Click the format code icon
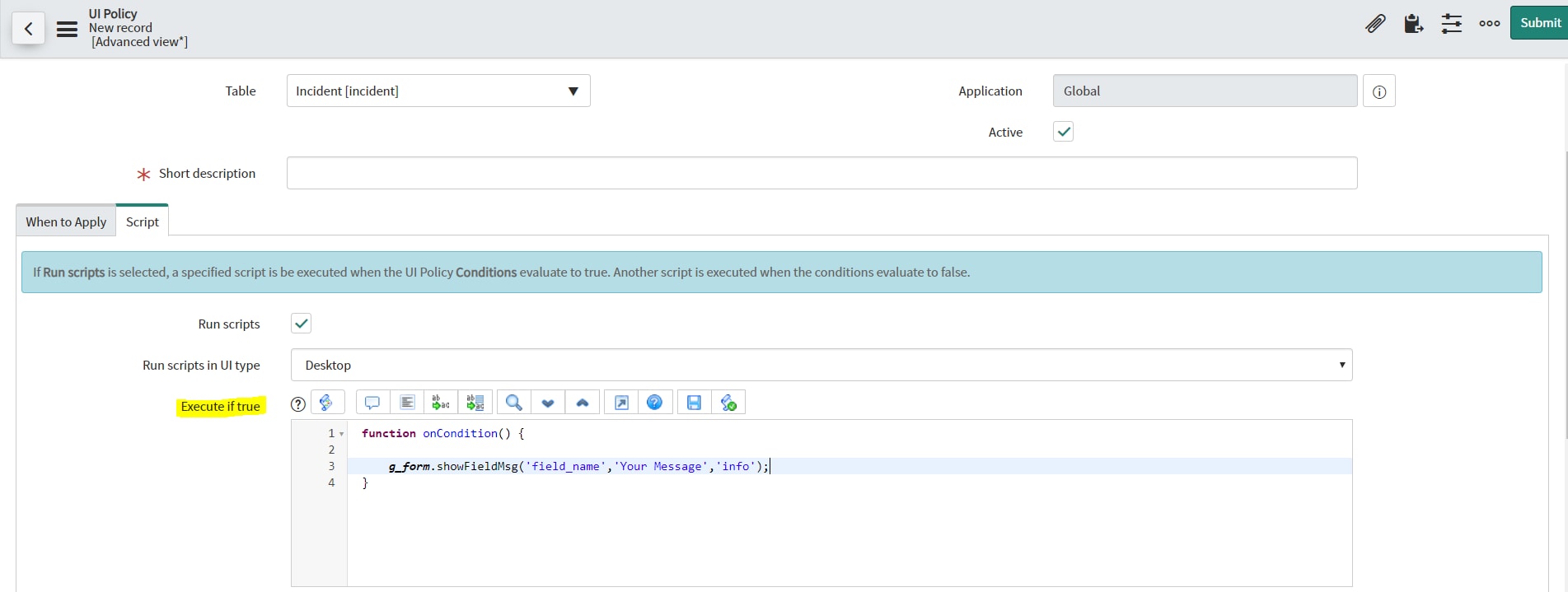 pyautogui.click(x=407, y=403)
